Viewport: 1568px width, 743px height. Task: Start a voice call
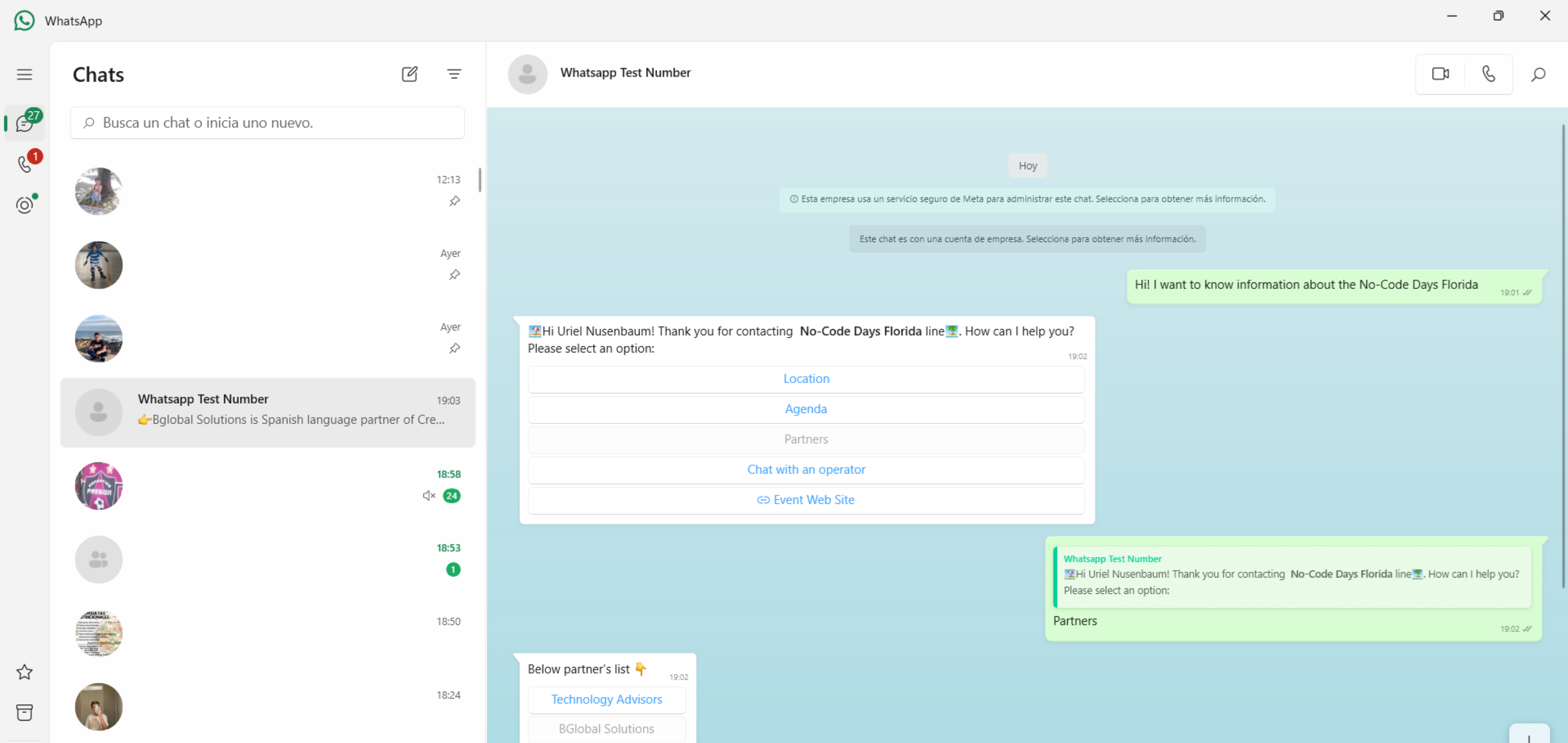[x=1488, y=74]
